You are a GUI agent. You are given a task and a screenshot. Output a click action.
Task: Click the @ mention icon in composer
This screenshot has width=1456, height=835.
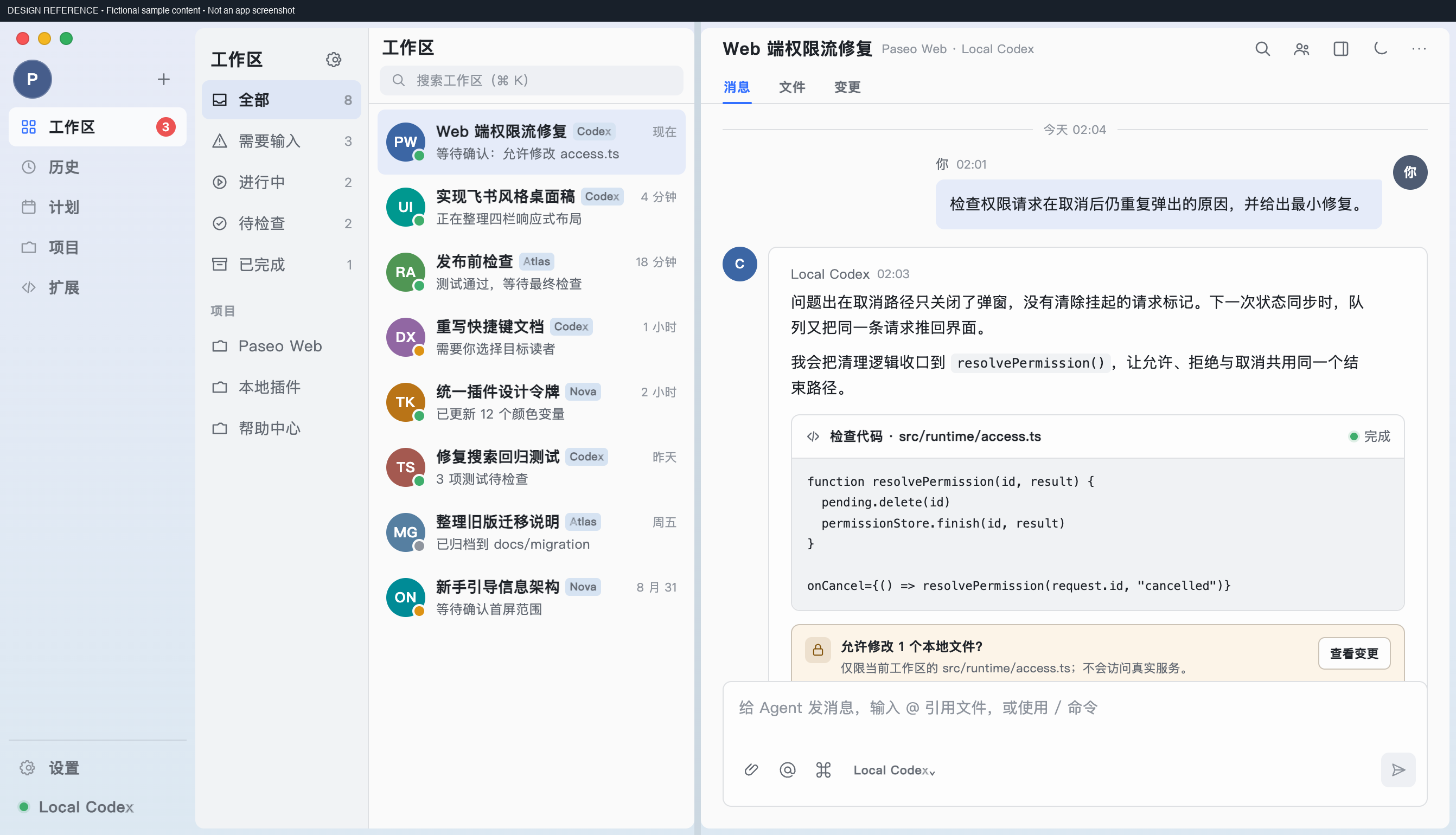(787, 769)
